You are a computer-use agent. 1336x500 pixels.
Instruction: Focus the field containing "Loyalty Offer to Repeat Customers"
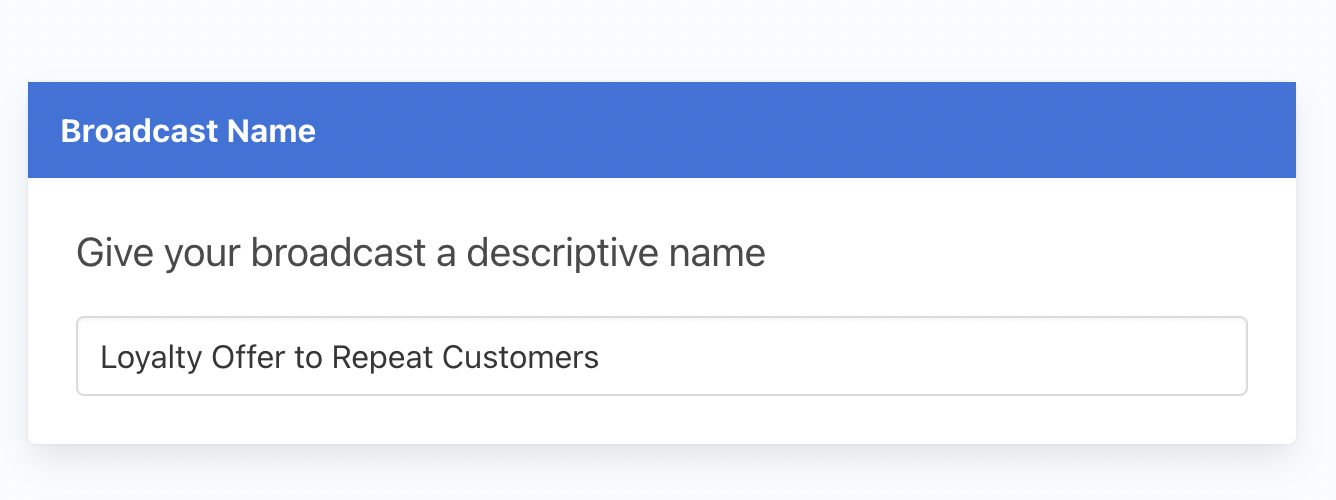tap(661, 356)
